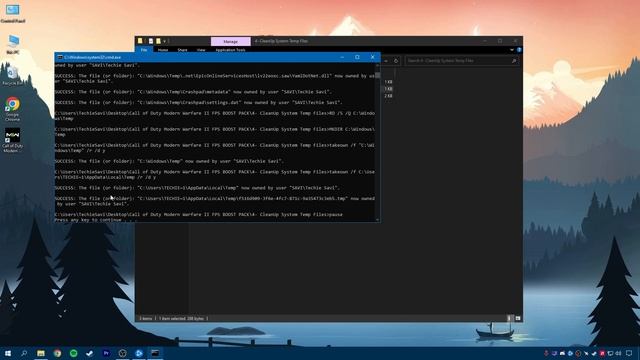Click the volume icon in system tray
The height and width of the screenshot is (360, 640).
618,353
